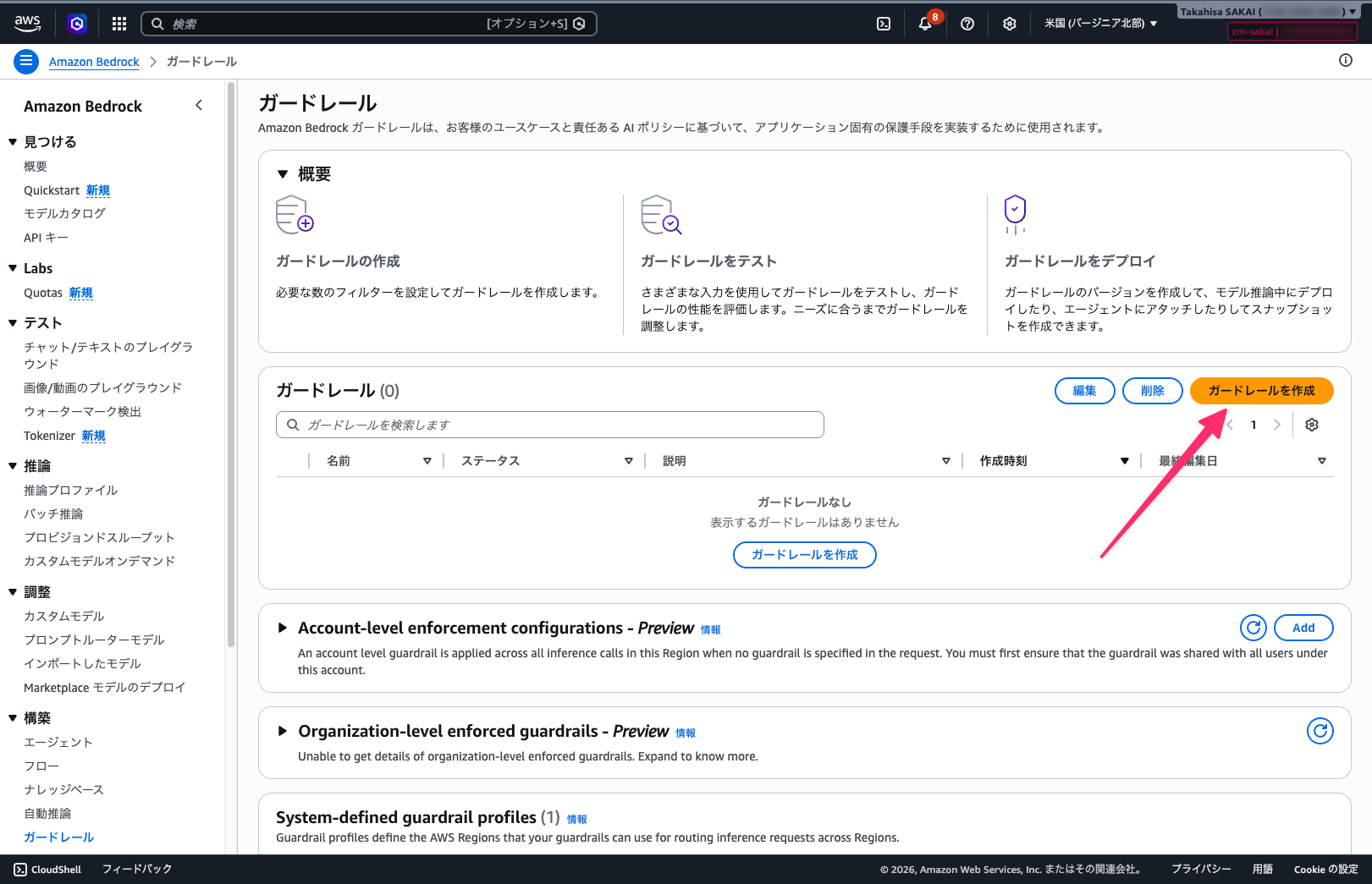Select ガードレール in the sidebar

(58, 837)
